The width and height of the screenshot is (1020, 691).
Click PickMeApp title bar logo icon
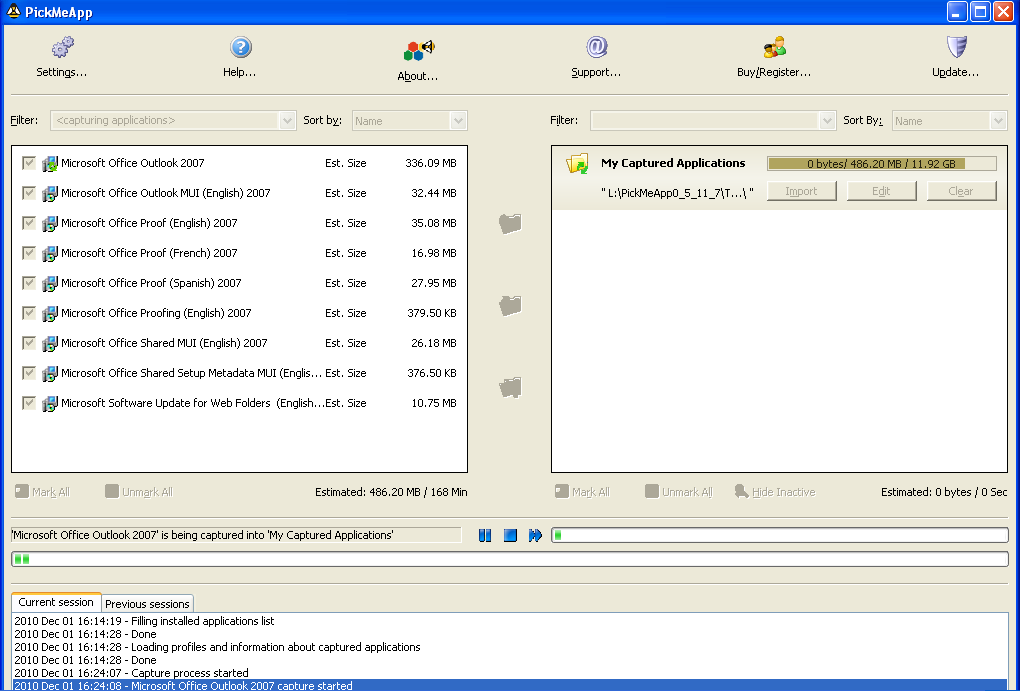pyautogui.click(x=13, y=11)
